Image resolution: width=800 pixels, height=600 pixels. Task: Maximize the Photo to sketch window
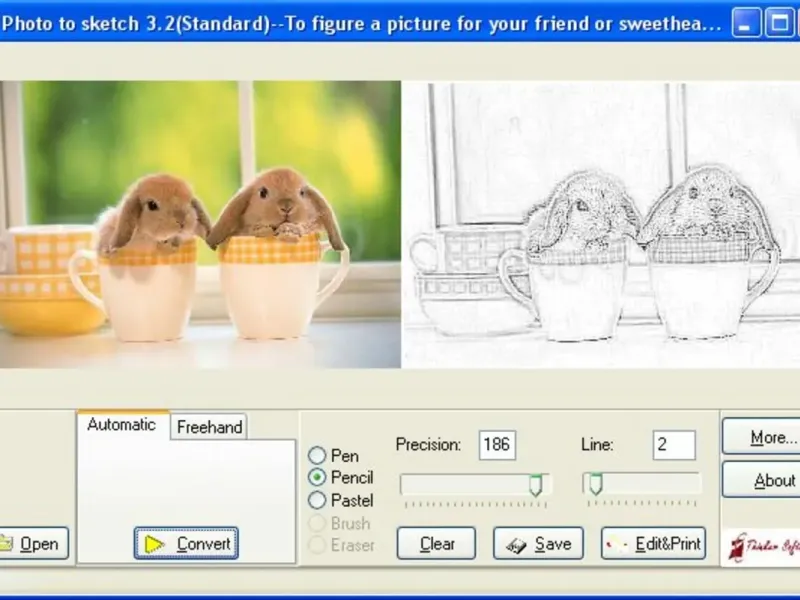click(779, 23)
